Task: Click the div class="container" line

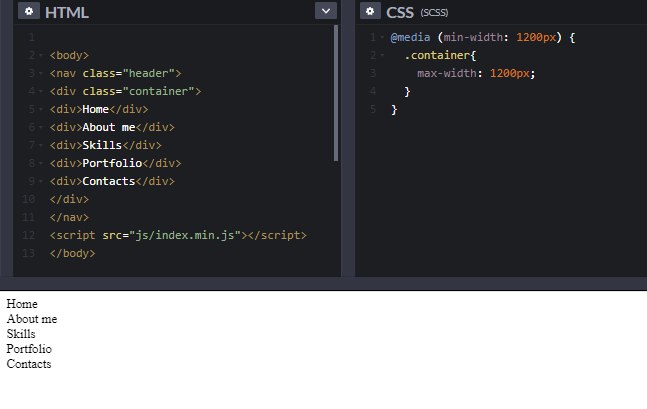Action: pyautogui.click(x=125, y=91)
